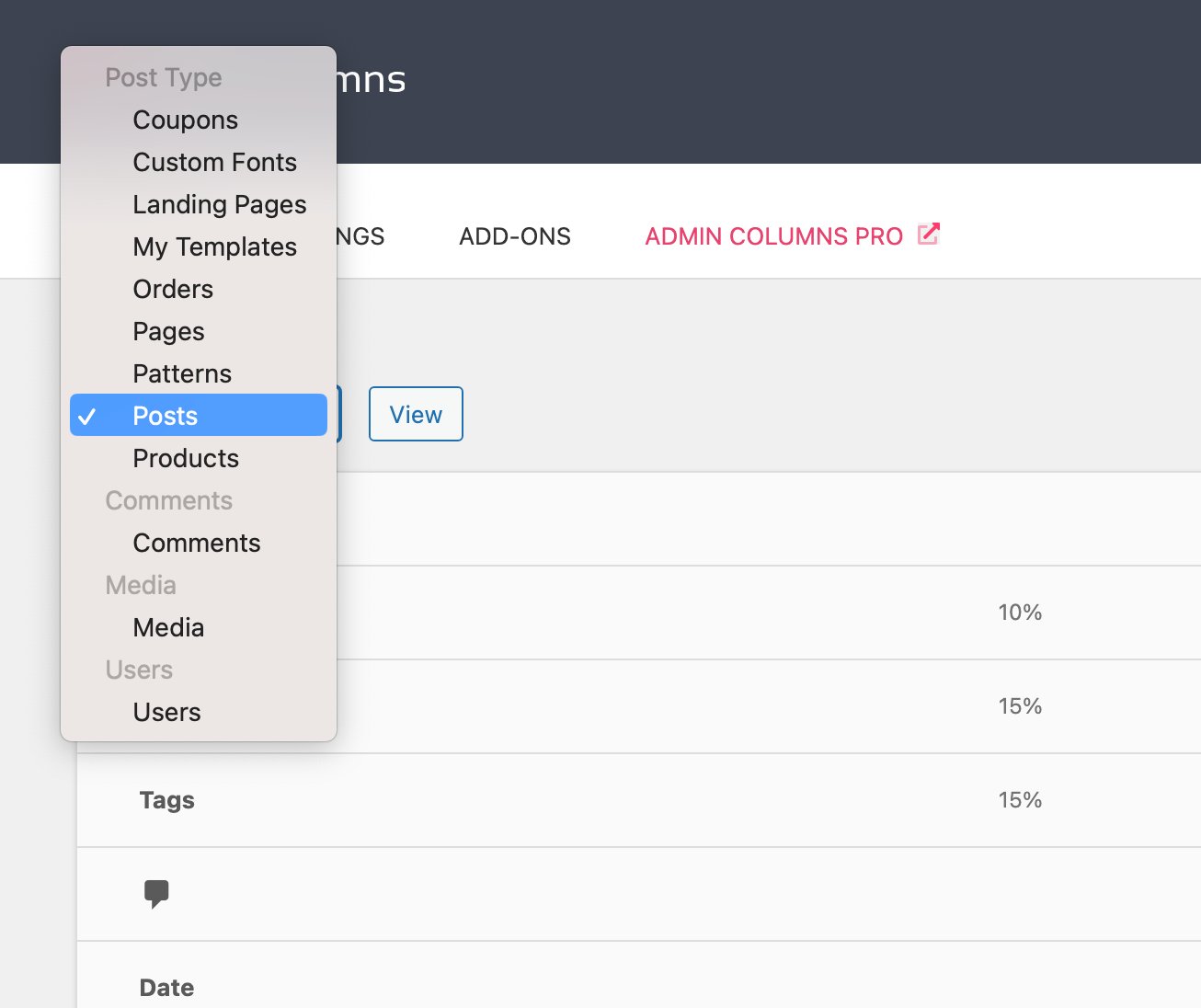Click the 15% width value for Tags
The image size is (1201, 1008).
1020,800
